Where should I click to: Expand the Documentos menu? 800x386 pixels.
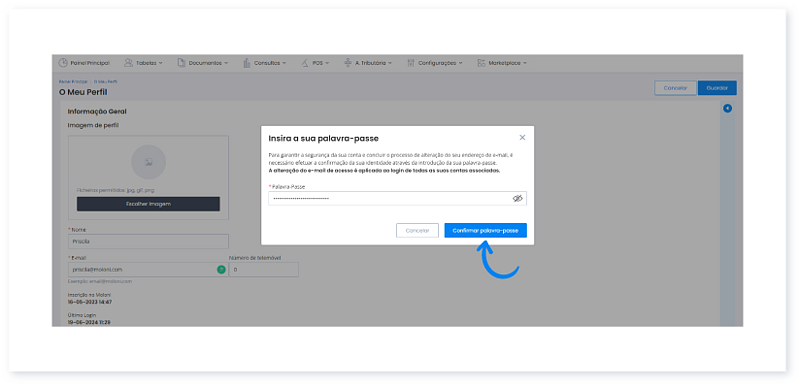[x=203, y=63]
